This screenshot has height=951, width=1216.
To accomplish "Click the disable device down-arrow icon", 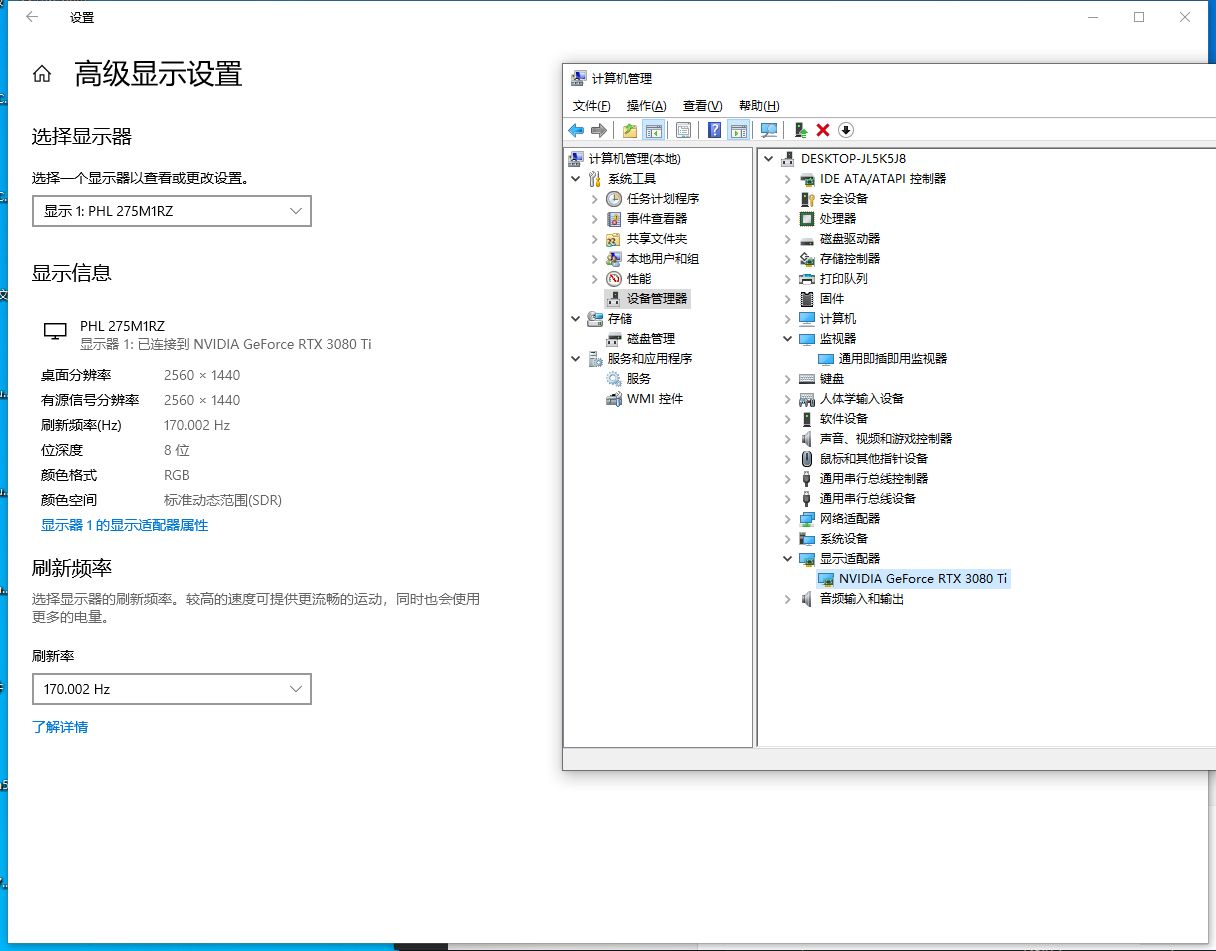I will point(847,130).
